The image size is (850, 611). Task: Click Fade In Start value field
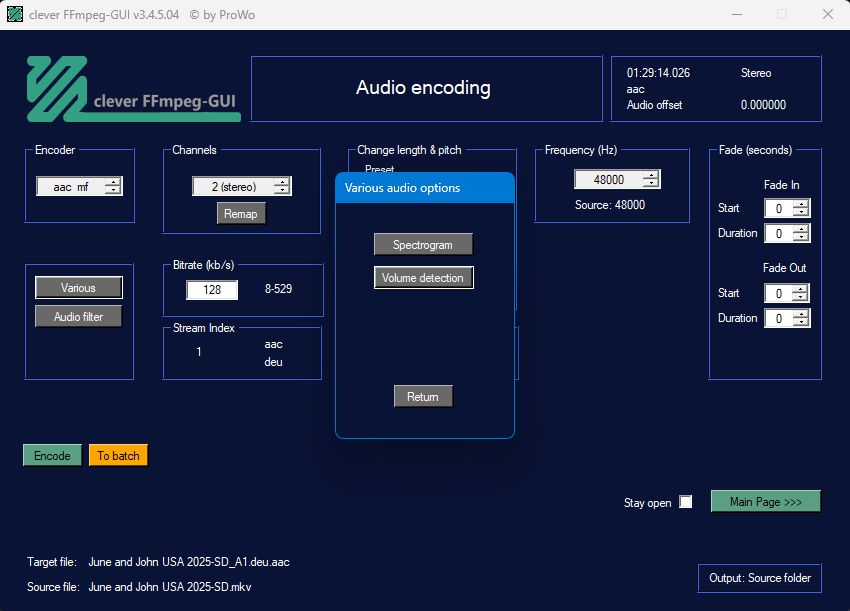click(778, 208)
